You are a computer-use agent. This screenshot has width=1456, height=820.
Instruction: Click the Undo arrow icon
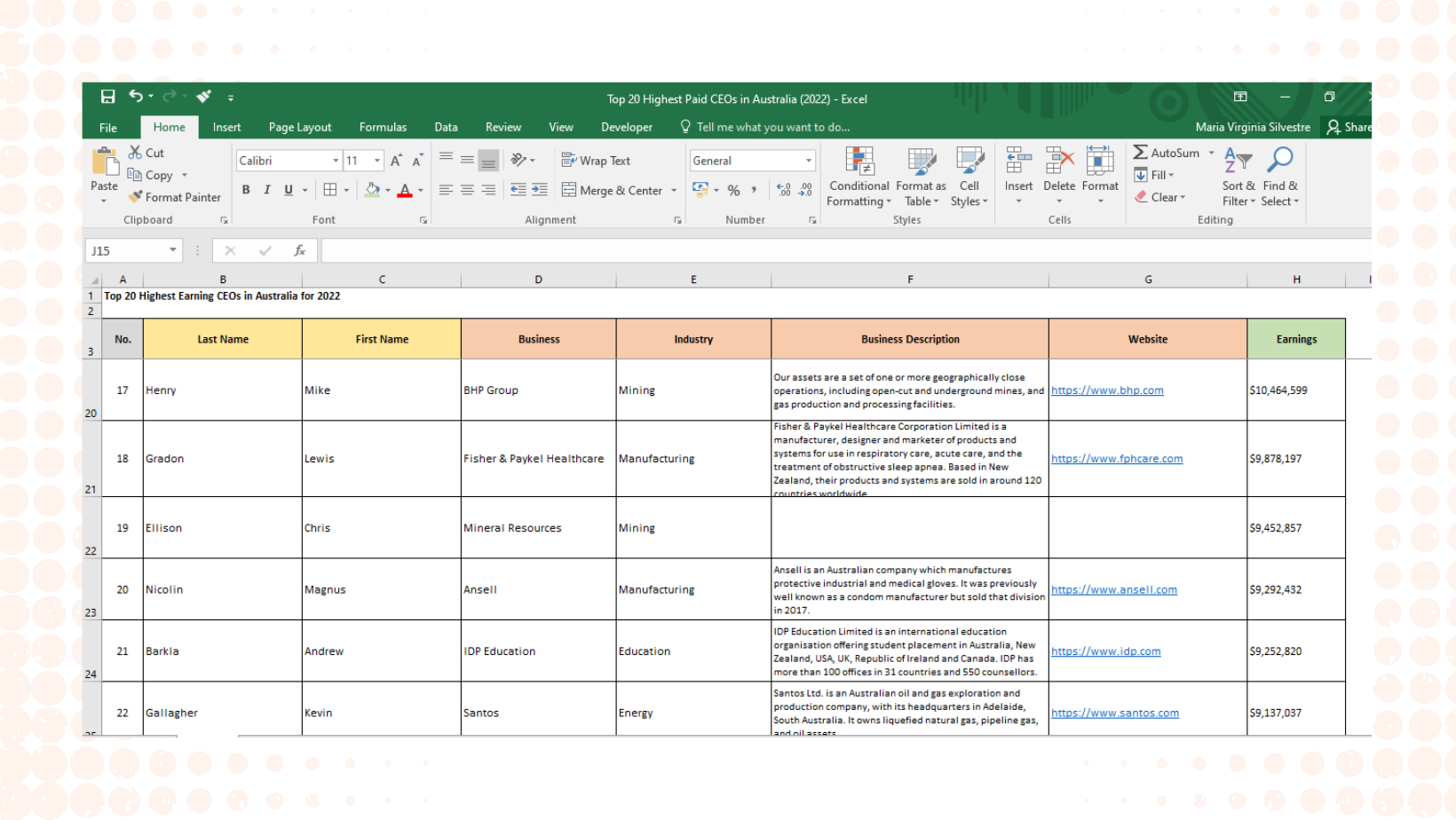coord(136,97)
